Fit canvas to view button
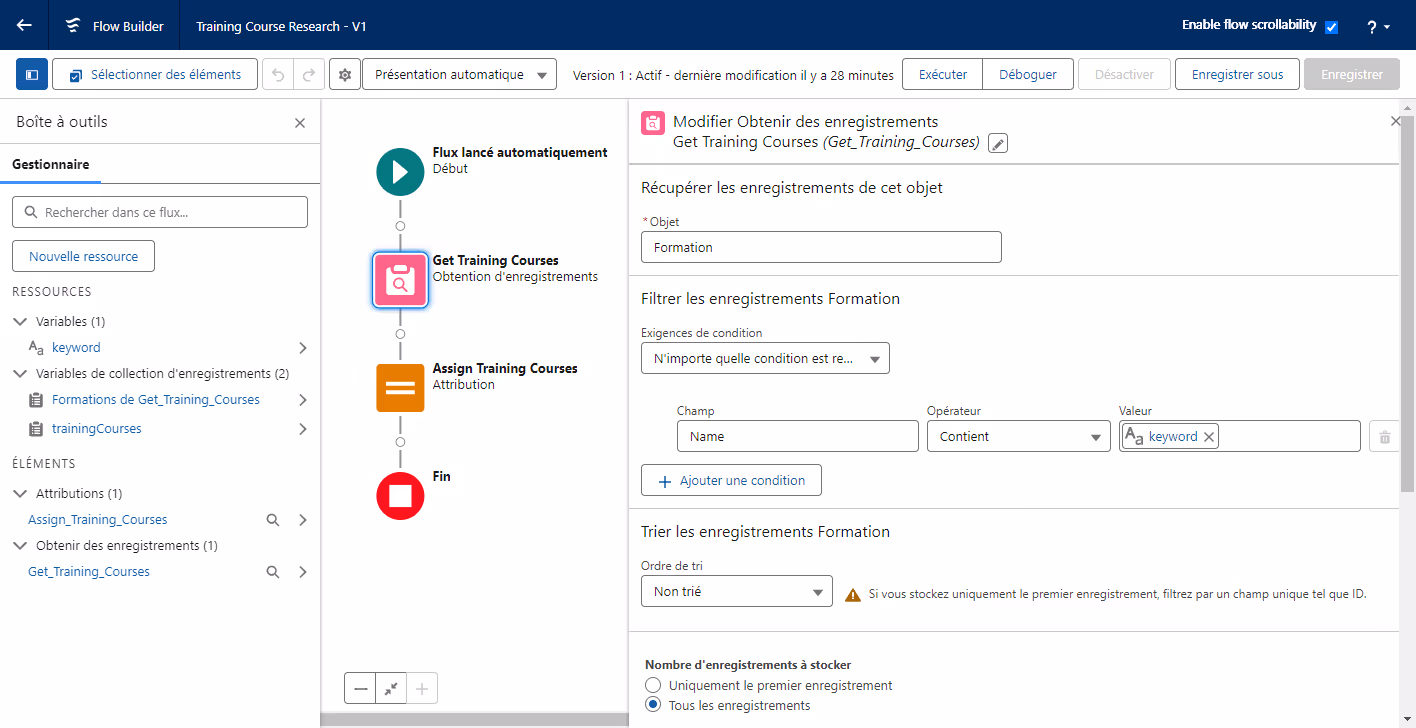The height and width of the screenshot is (728, 1416). click(x=391, y=688)
